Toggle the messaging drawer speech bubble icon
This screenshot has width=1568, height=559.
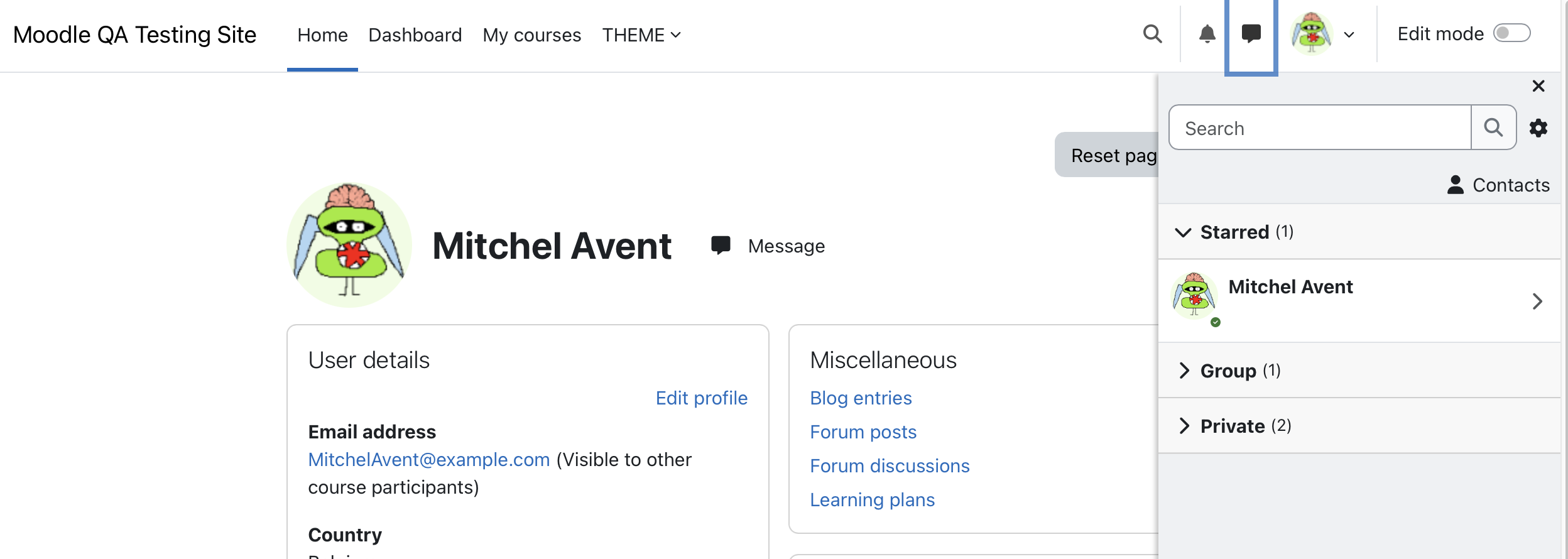pos(1251,34)
